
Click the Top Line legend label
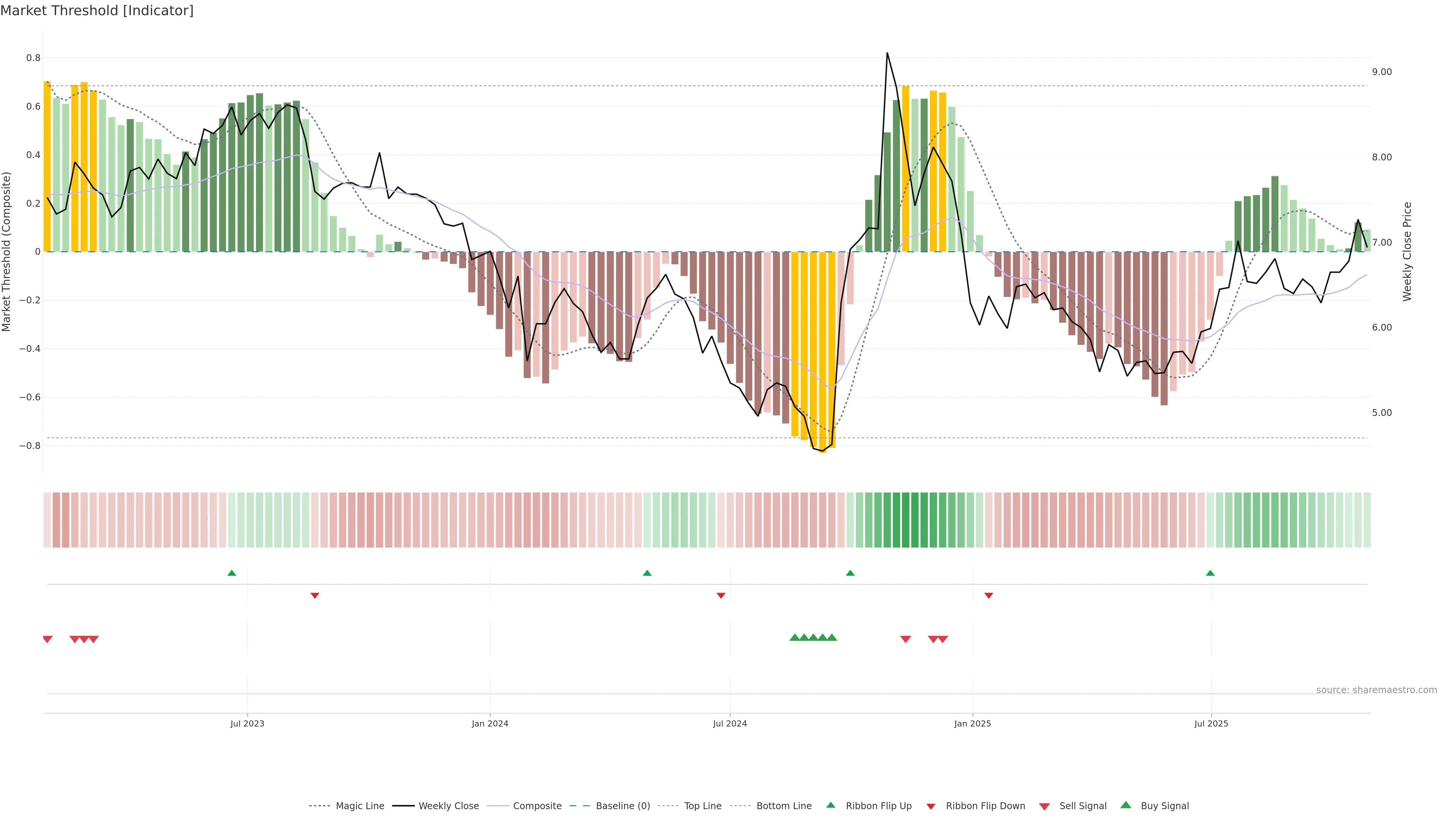pos(703,806)
